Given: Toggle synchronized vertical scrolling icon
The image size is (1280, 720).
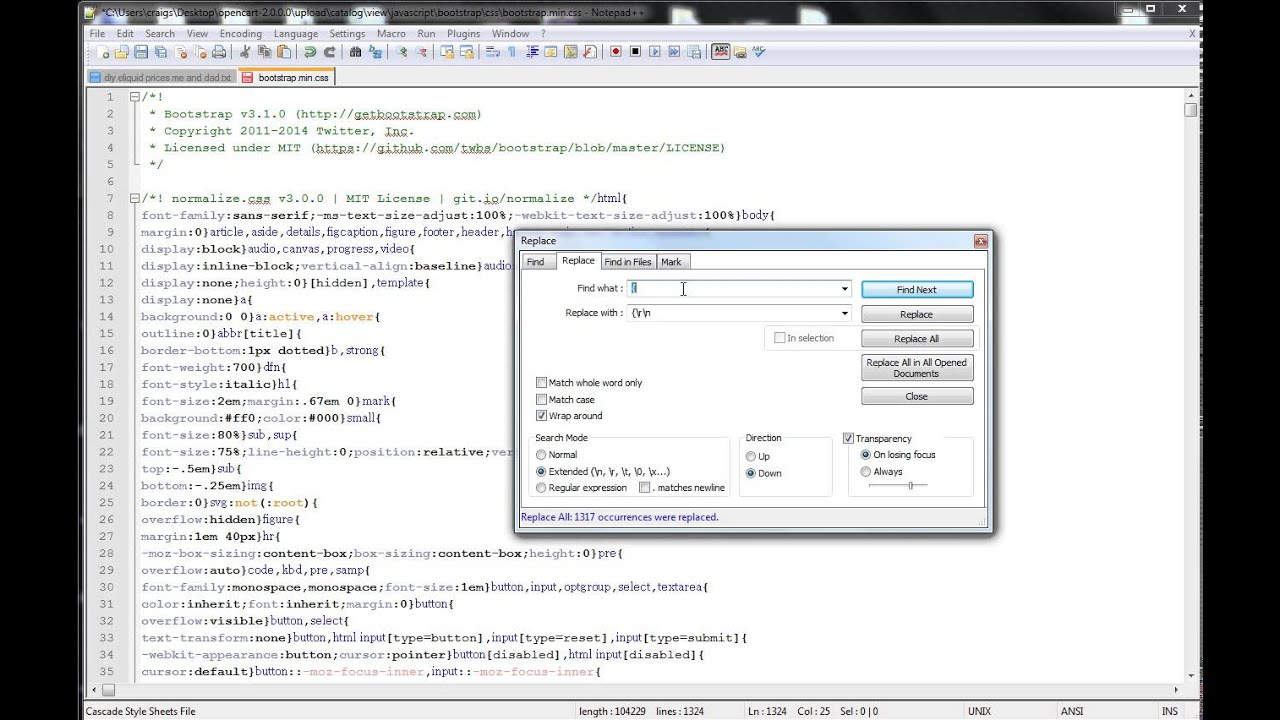Looking at the screenshot, I should pyautogui.click(x=447, y=52).
